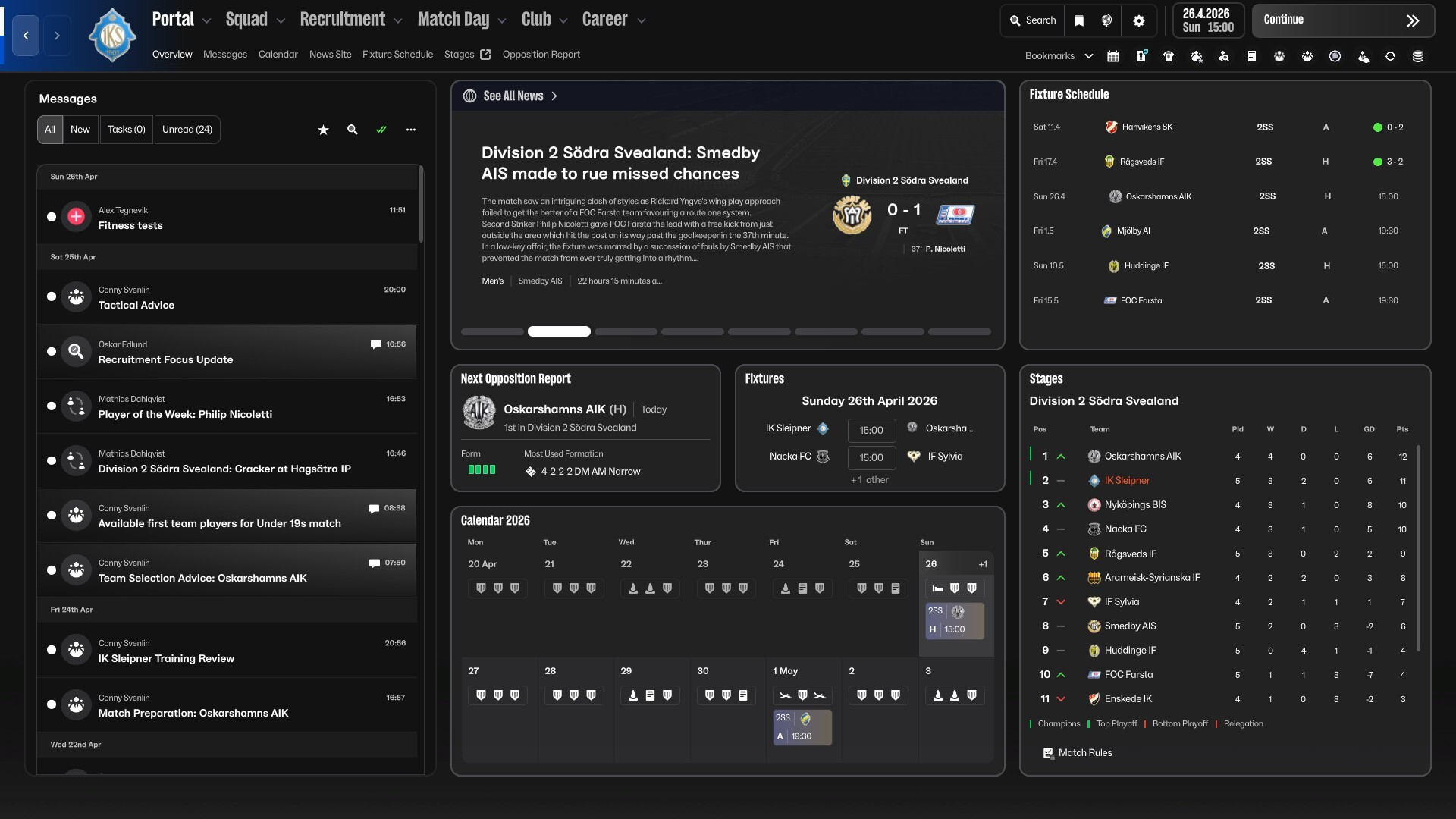The image size is (1456, 819).
Task: Toggle unread dot on Fitness tests message
Action: (x=52, y=217)
